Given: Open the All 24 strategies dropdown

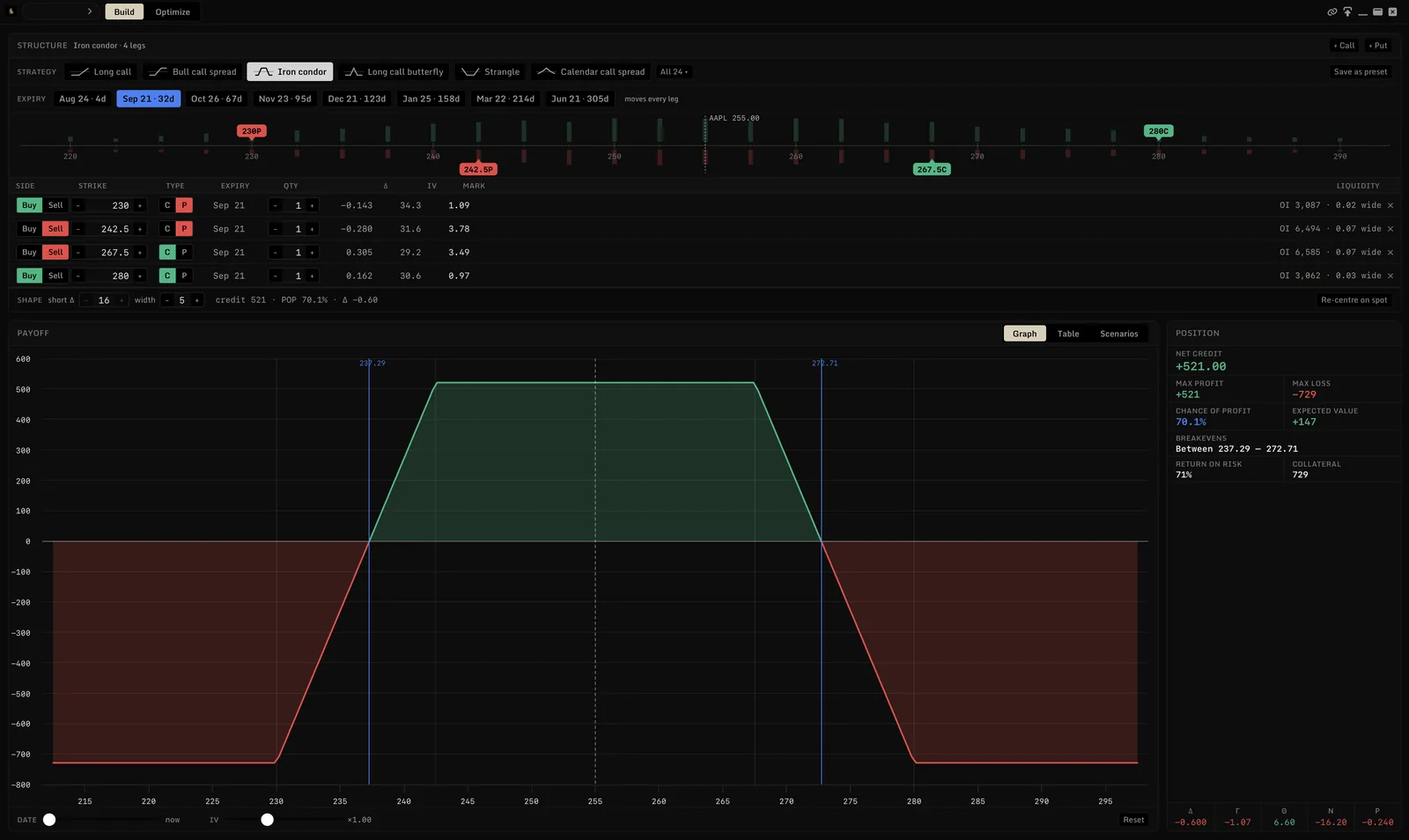Looking at the screenshot, I should pos(675,72).
